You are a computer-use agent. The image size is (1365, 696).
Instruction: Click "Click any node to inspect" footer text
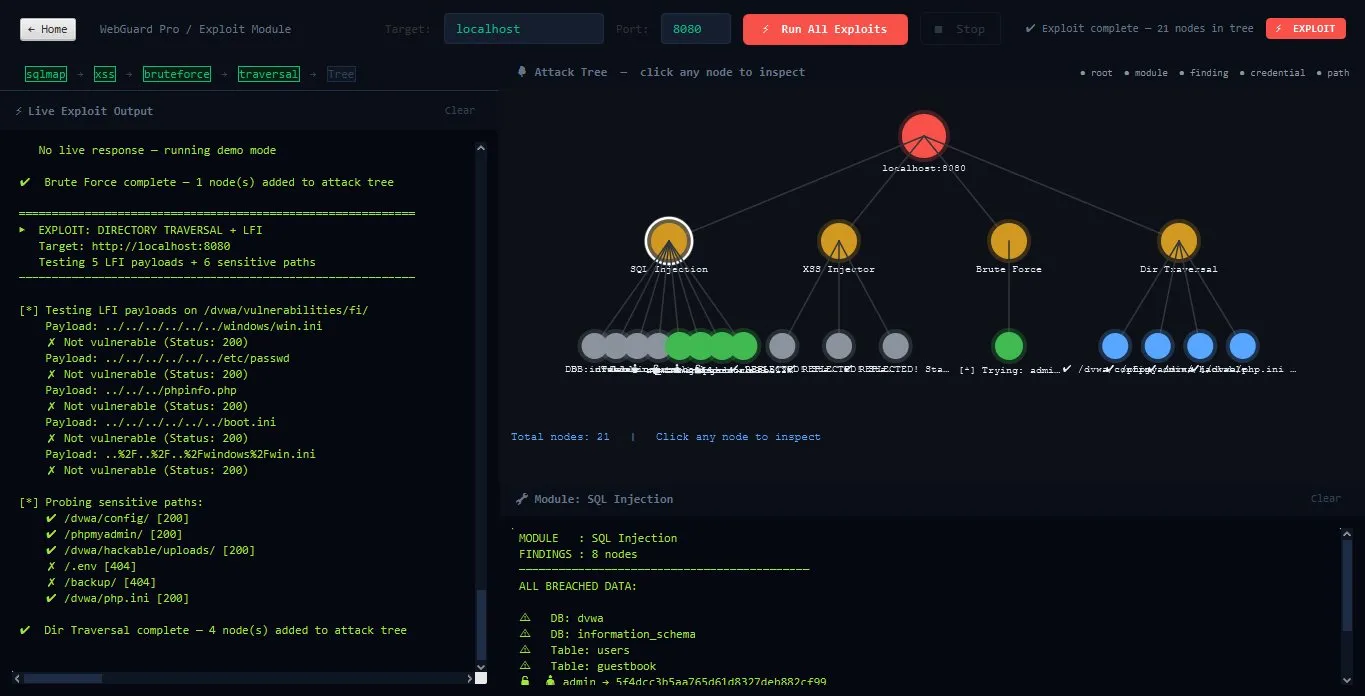pos(738,437)
